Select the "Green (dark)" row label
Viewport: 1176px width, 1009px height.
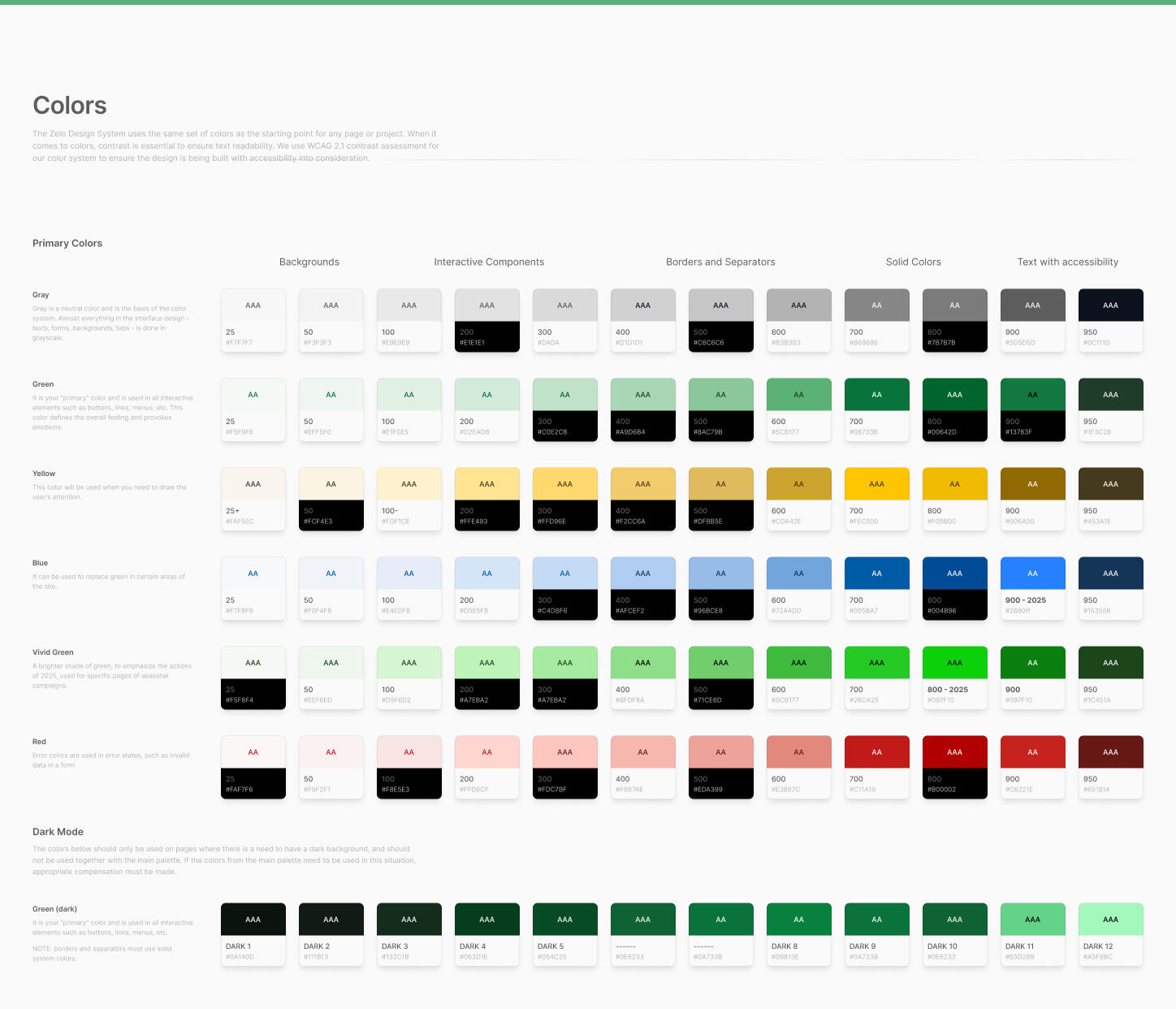tap(54, 909)
